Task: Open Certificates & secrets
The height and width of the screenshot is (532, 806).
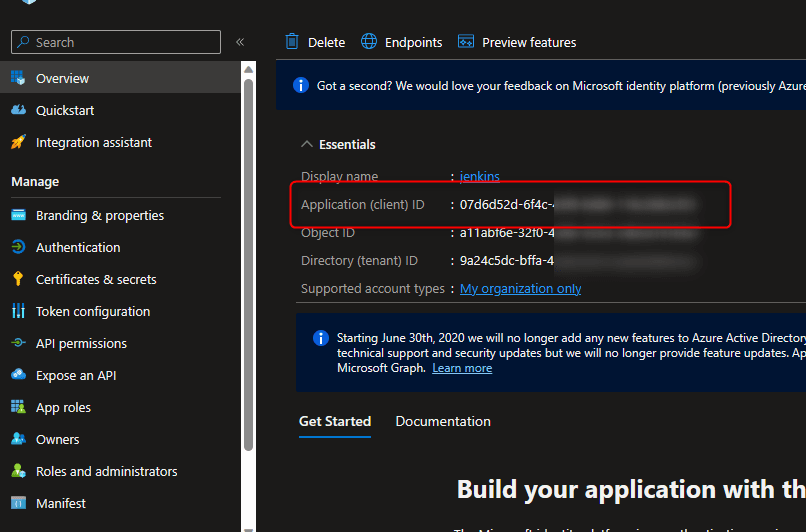Action: [96, 279]
